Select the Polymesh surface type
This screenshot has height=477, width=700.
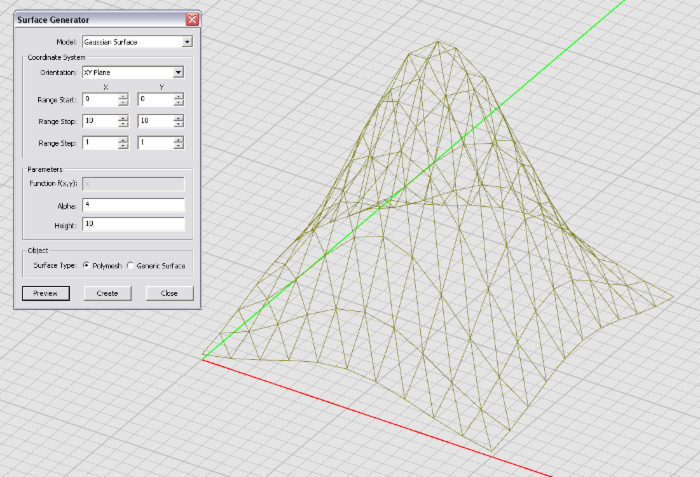87,266
